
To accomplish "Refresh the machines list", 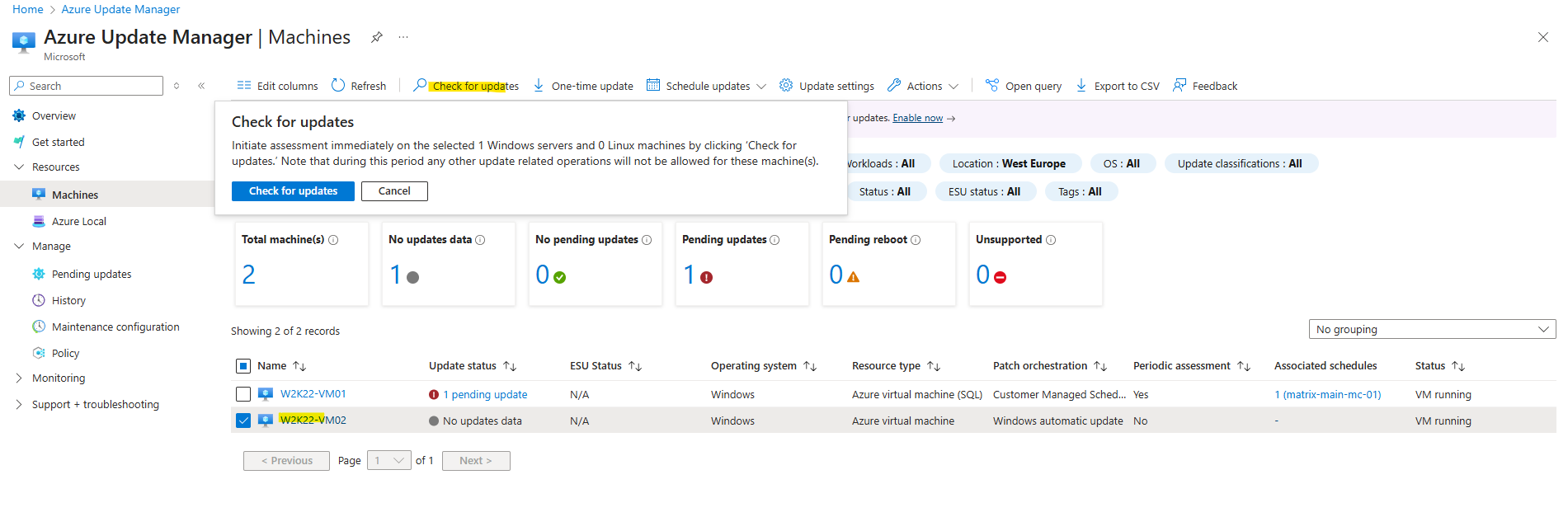I will [x=359, y=86].
